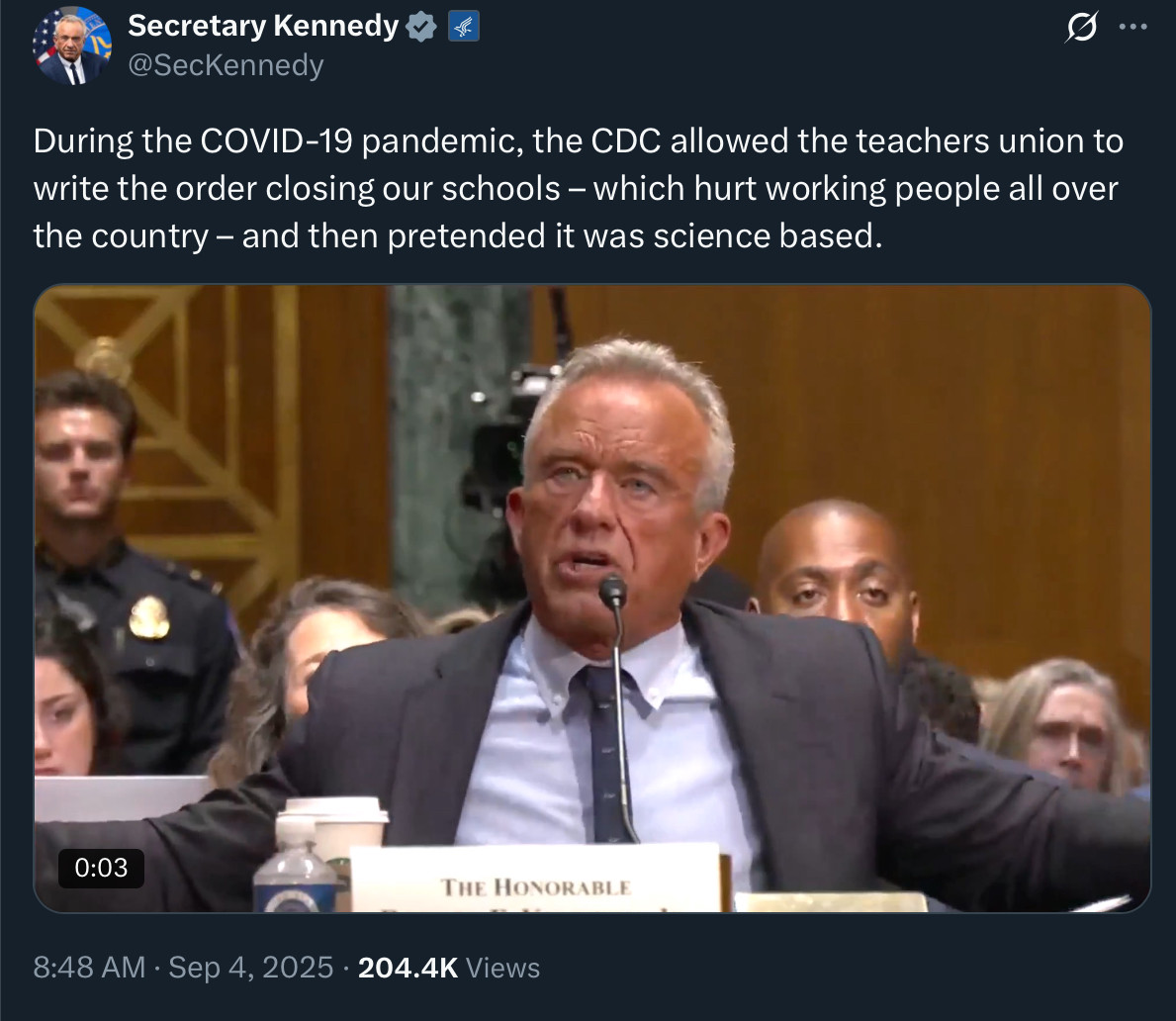The image size is (1176, 1021).
Task: Click the Sep 4, 2025 date
Action: (251, 967)
